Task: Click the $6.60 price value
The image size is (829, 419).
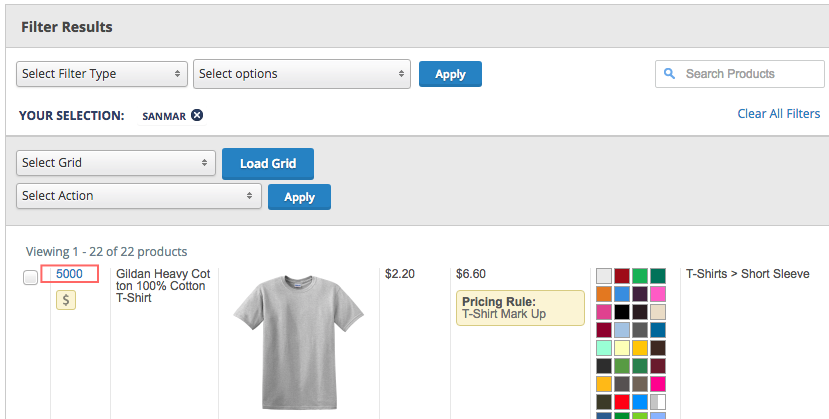Action: [x=471, y=274]
